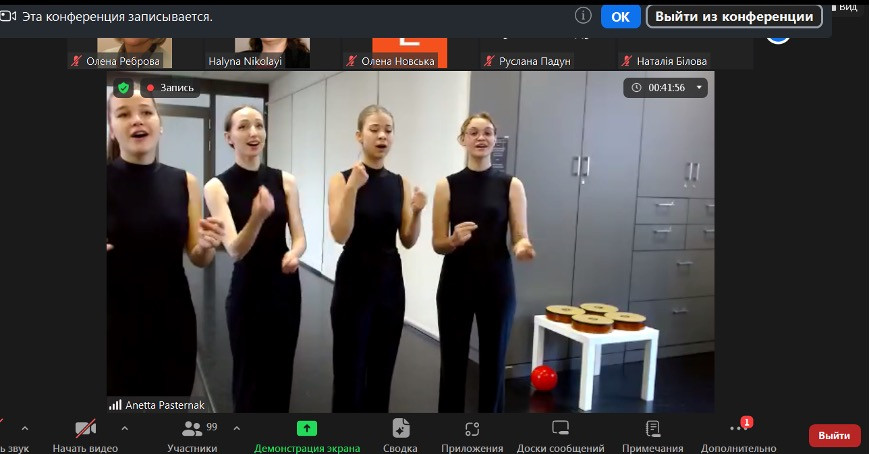Click muted microphone icon beside Олена Новська

351,61
